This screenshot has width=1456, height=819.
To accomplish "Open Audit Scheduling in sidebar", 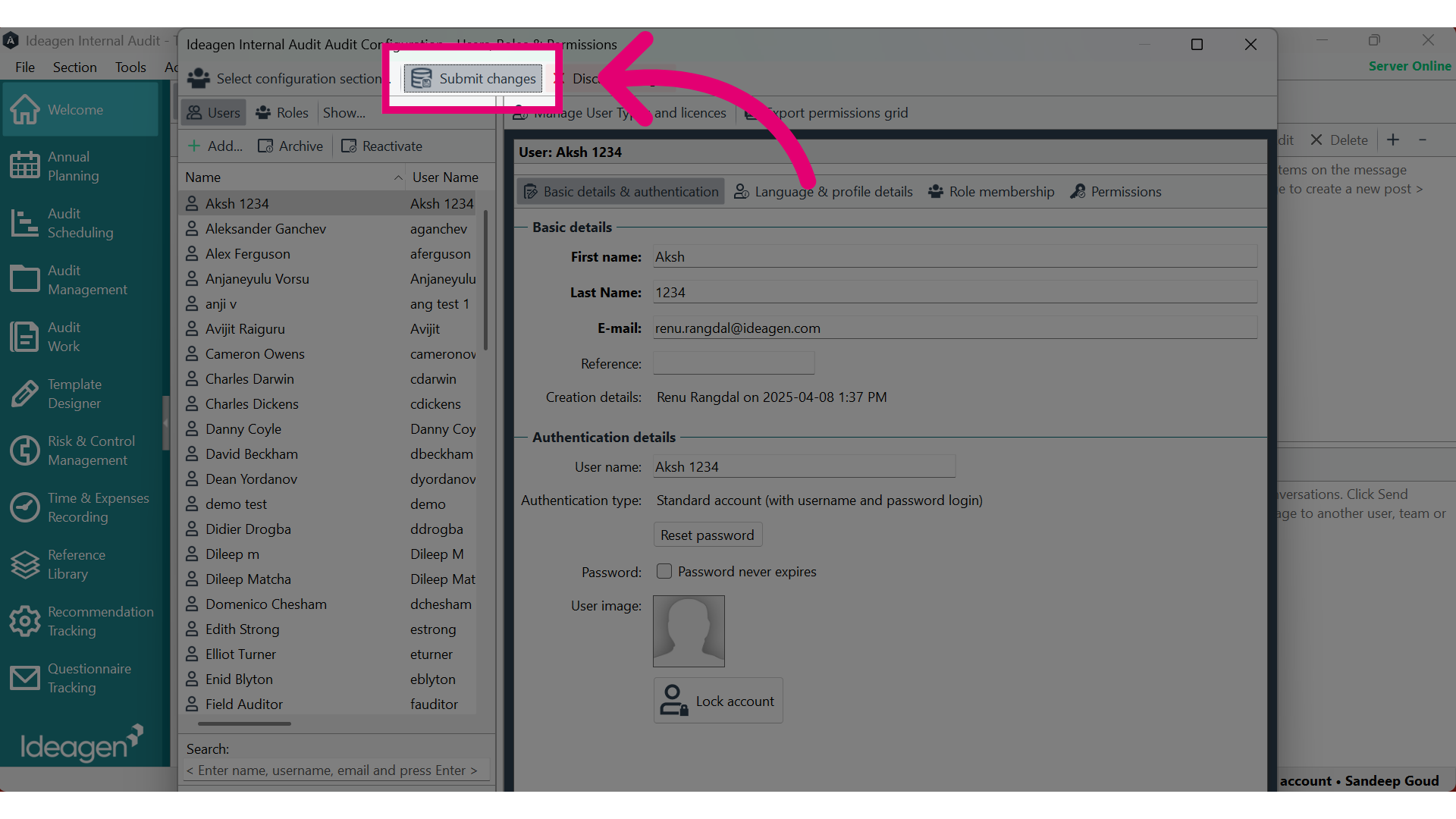I will point(80,223).
